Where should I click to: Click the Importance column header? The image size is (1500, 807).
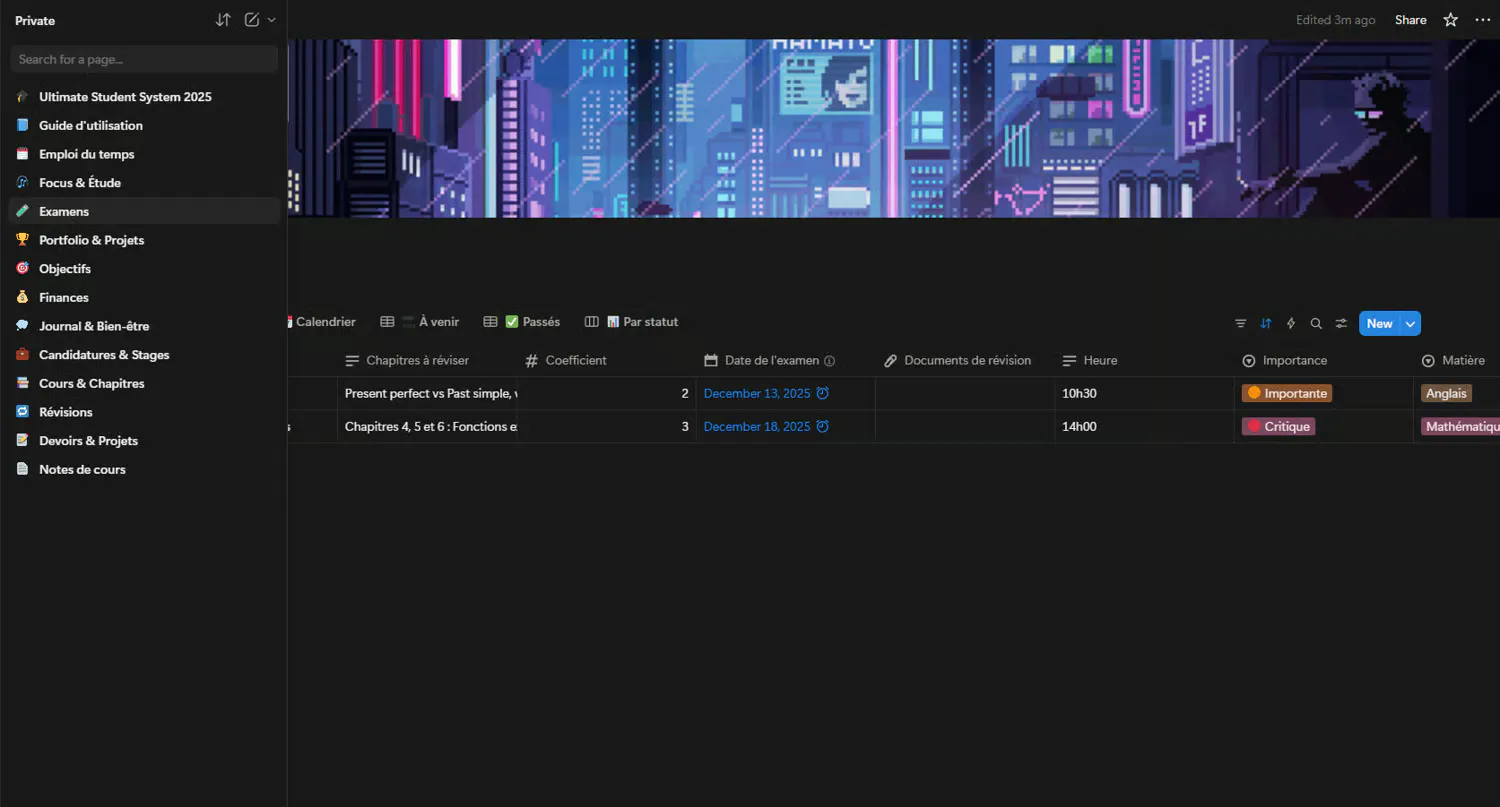click(x=1324, y=360)
